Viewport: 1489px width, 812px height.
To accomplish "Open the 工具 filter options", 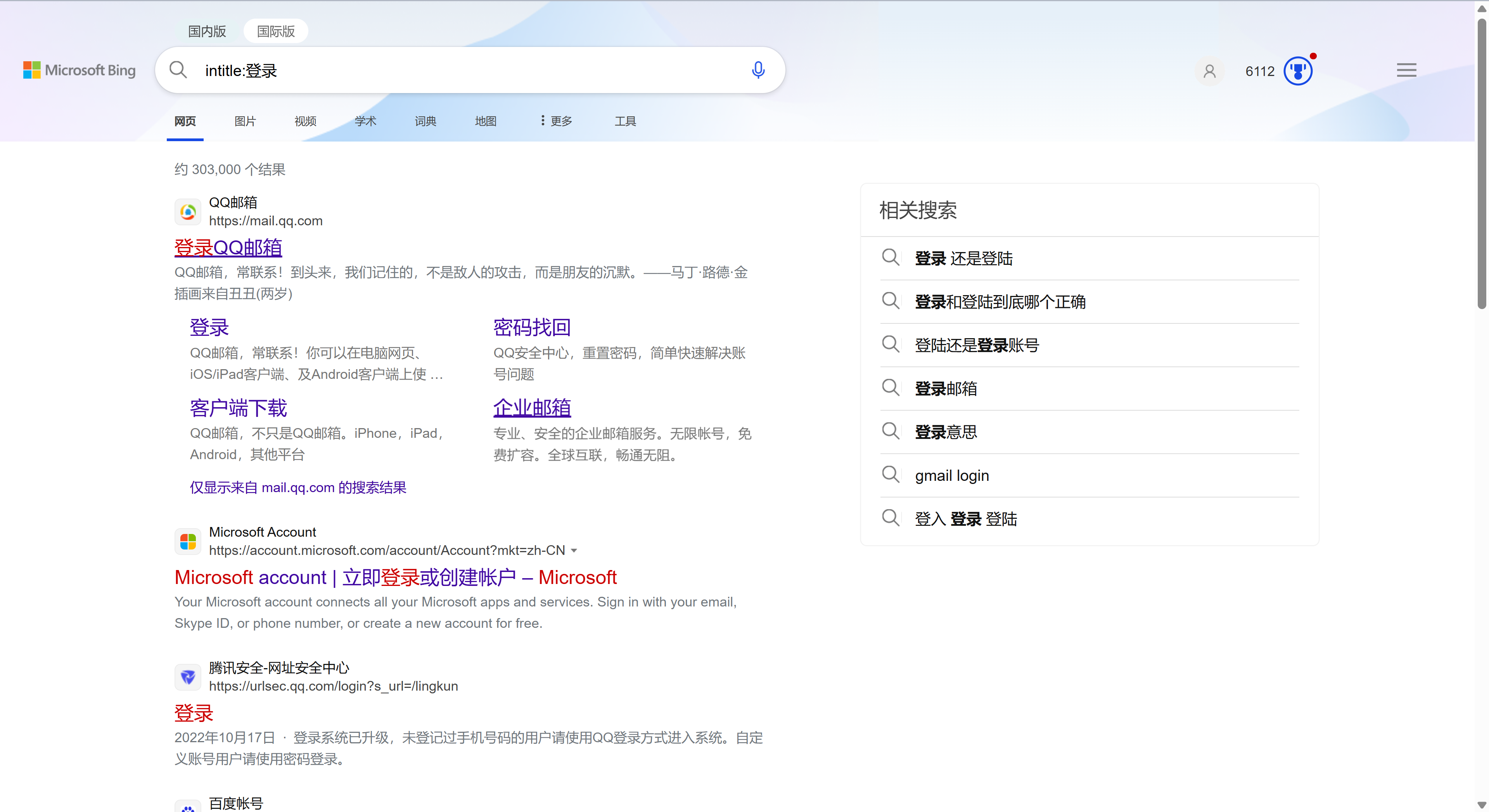I will click(x=625, y=121).
